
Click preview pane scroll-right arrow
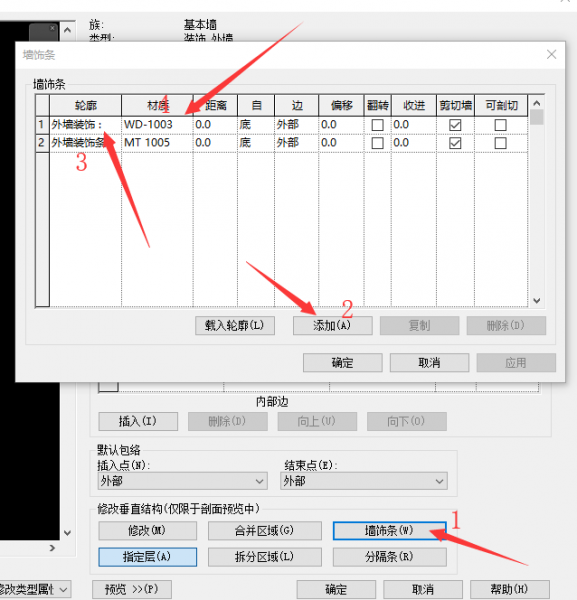52,548
